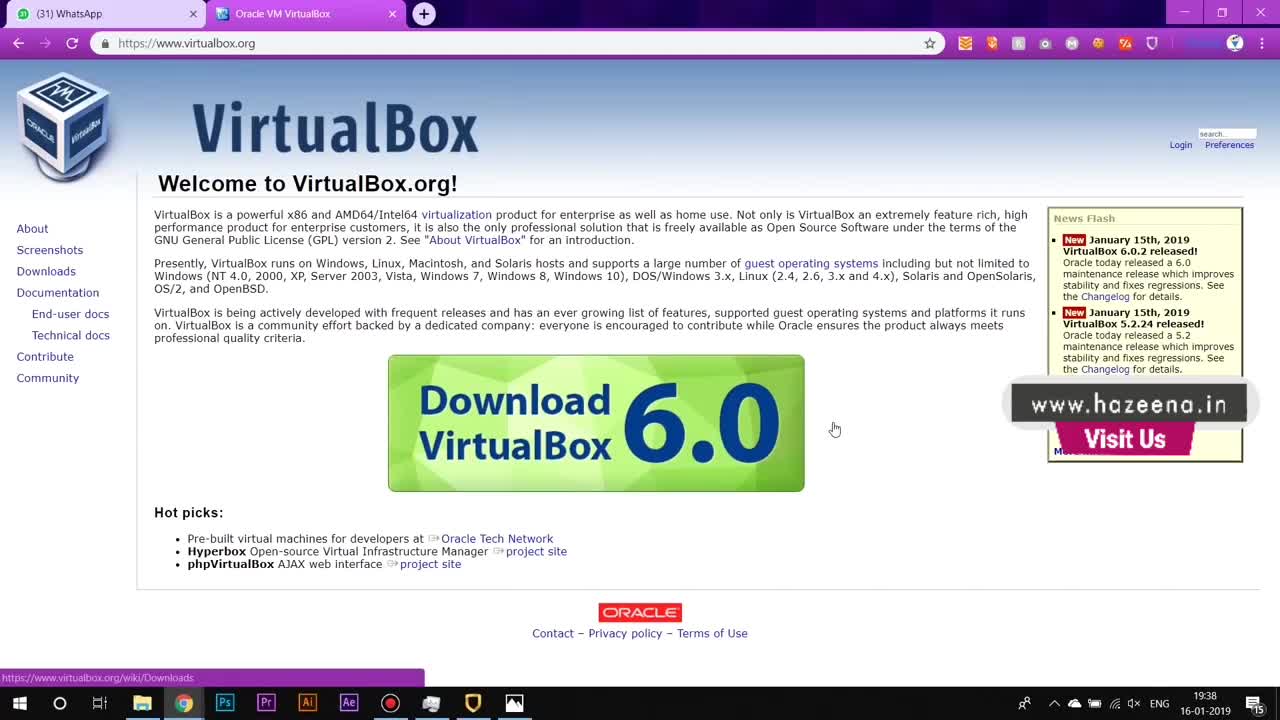
Task: Open Screenshots in the sidebar
Action: click(50, 250)
